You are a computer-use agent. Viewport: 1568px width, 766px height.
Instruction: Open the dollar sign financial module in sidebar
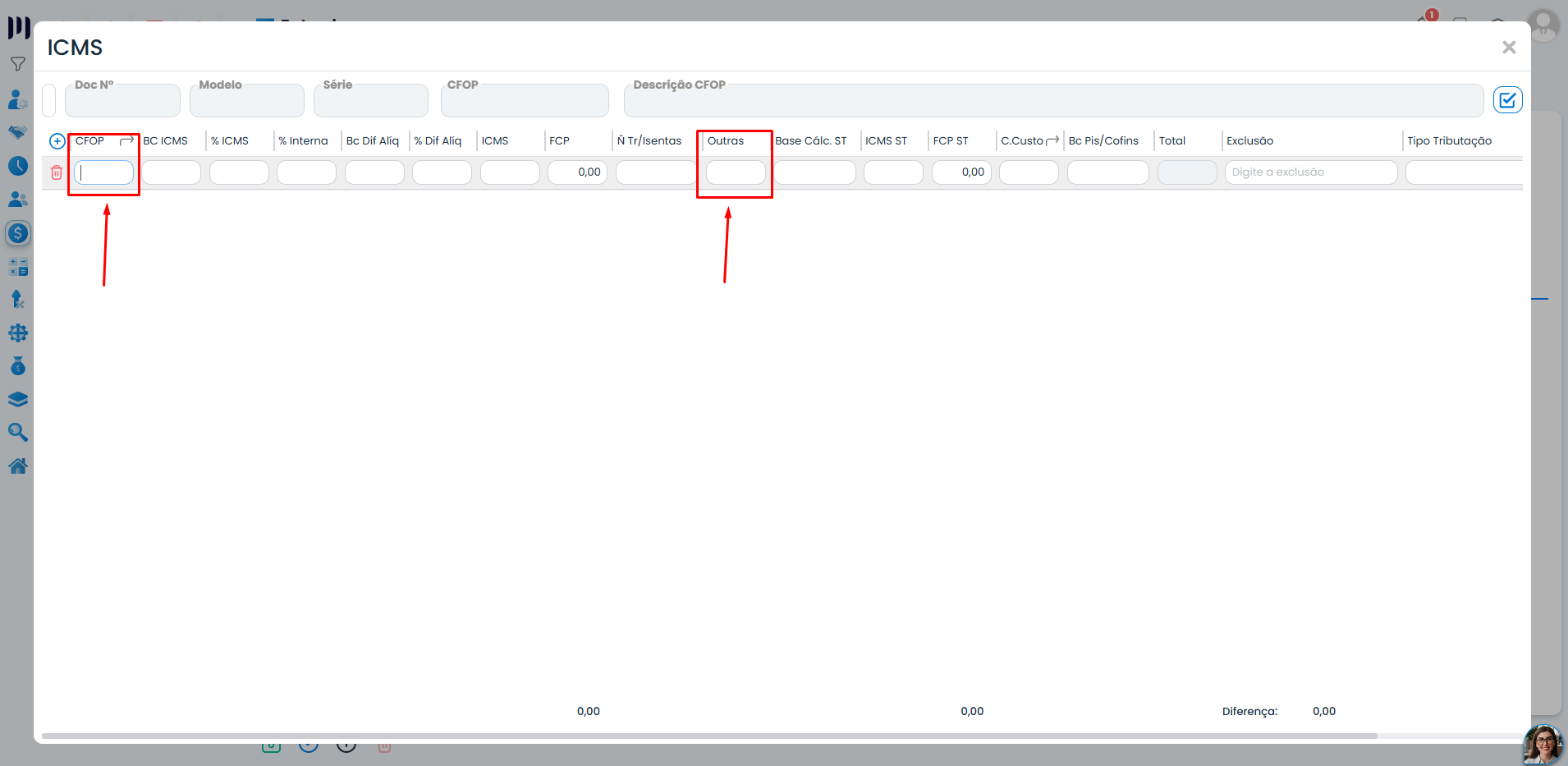click(18, 233)
